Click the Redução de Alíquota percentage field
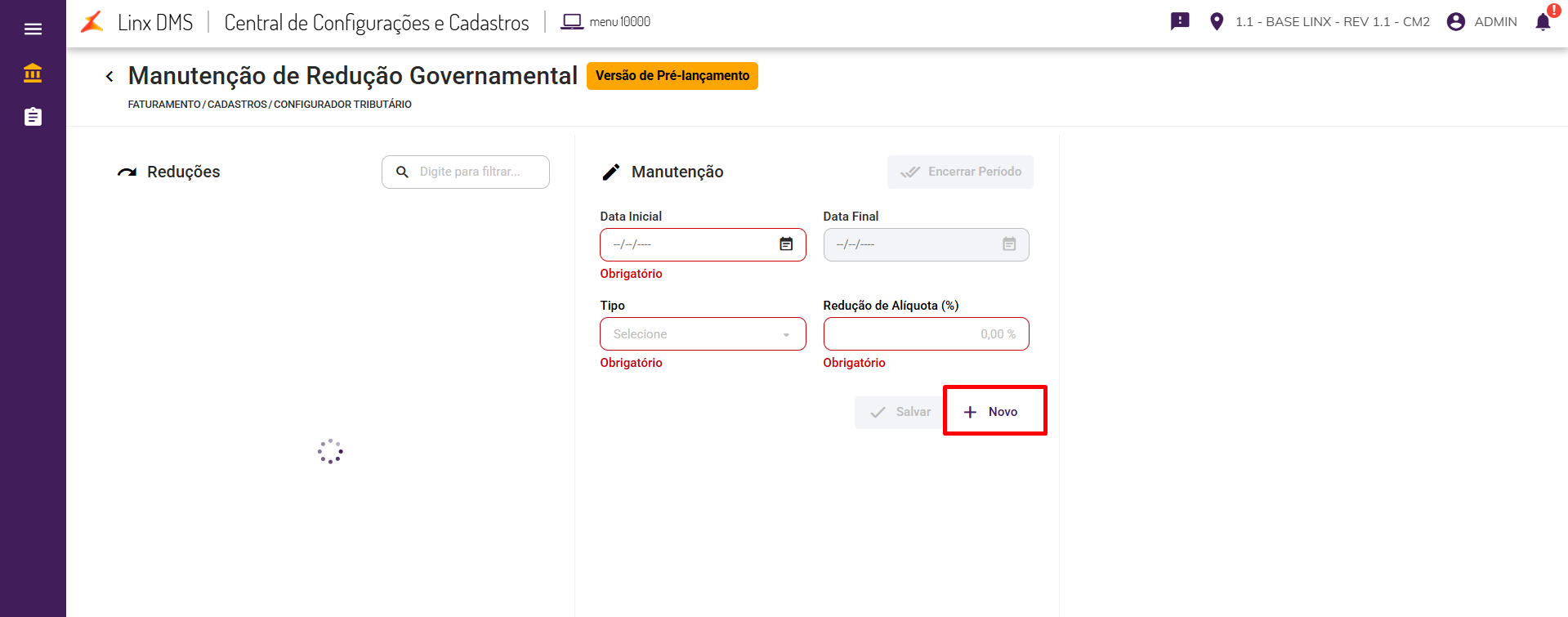 click(x=926, y=334)
